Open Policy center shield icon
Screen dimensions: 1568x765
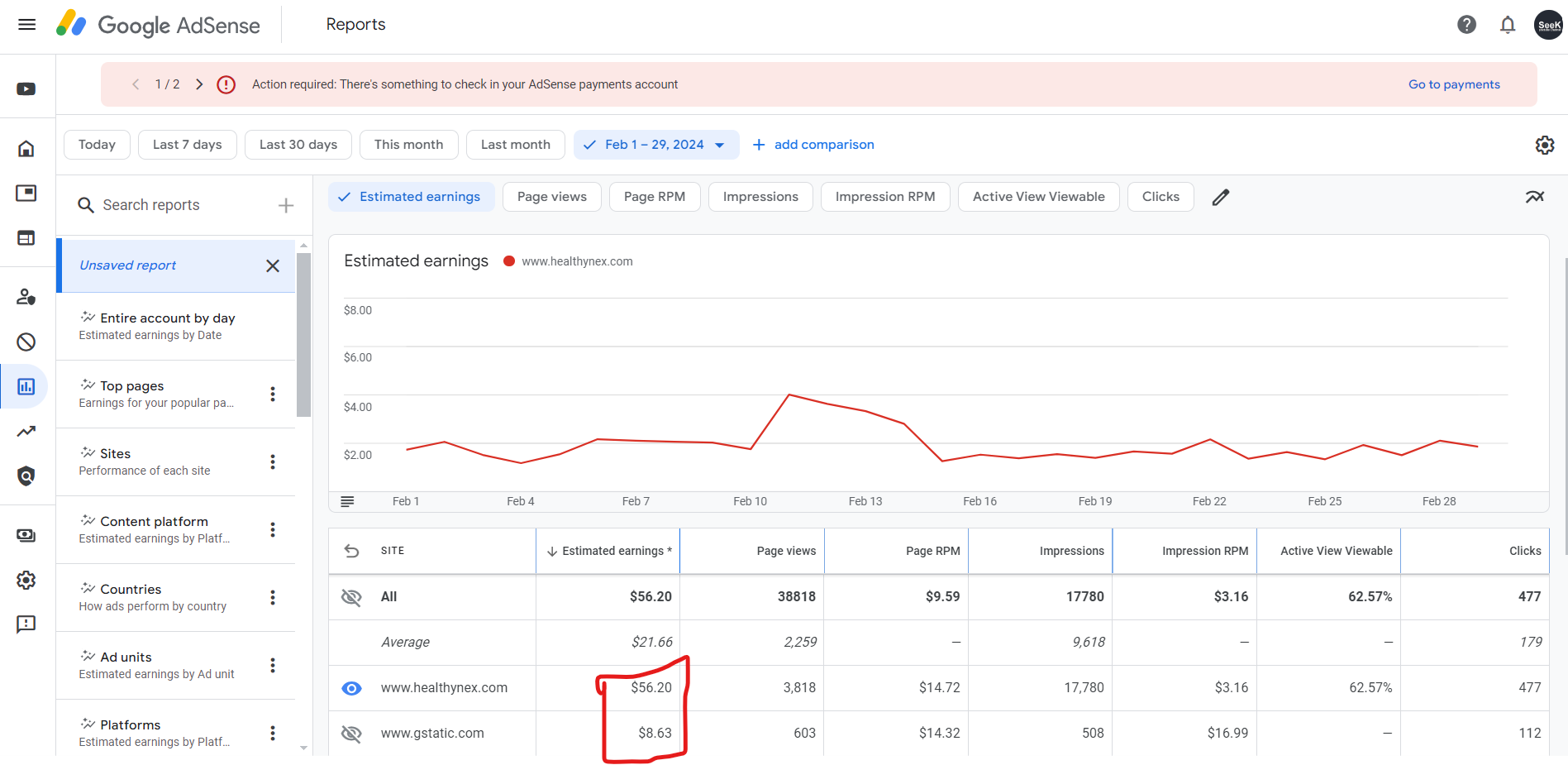pos(26,476)
